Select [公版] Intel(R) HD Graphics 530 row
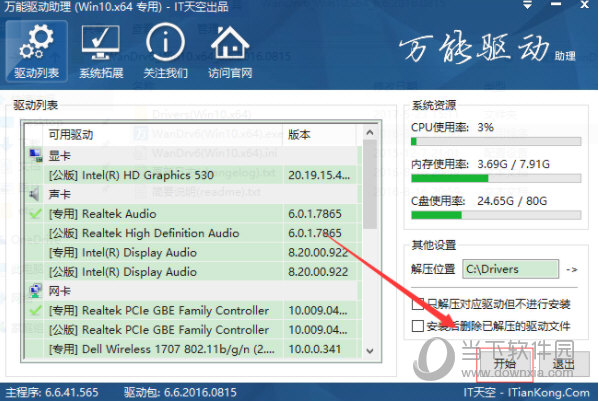 tap(193, 175)
